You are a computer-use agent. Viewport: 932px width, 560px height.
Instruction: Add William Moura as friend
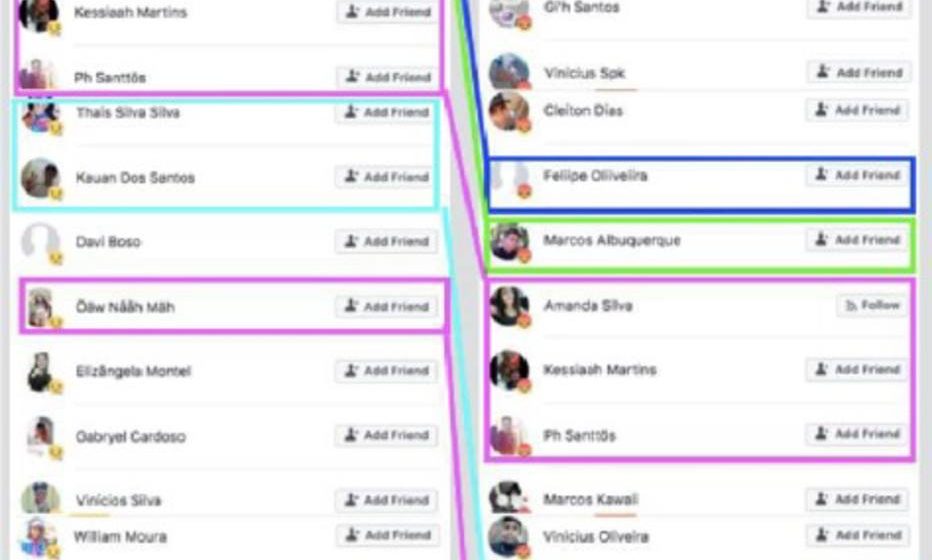point(388,535)
